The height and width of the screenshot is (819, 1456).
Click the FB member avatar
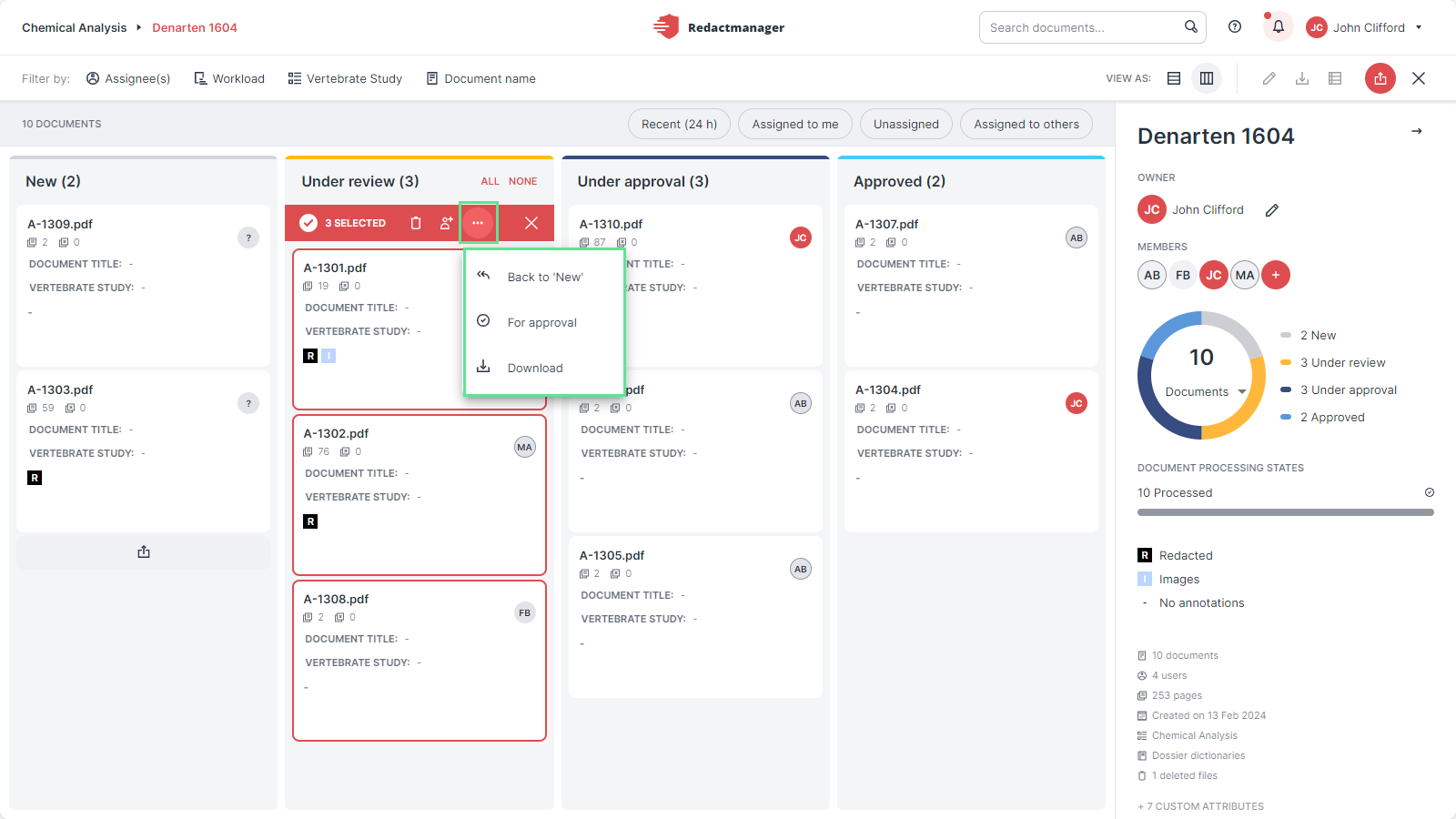[x=1183, y=275]
